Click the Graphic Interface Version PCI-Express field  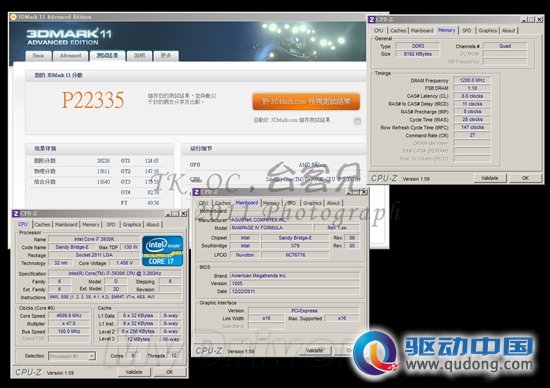[x=304, y=310]
